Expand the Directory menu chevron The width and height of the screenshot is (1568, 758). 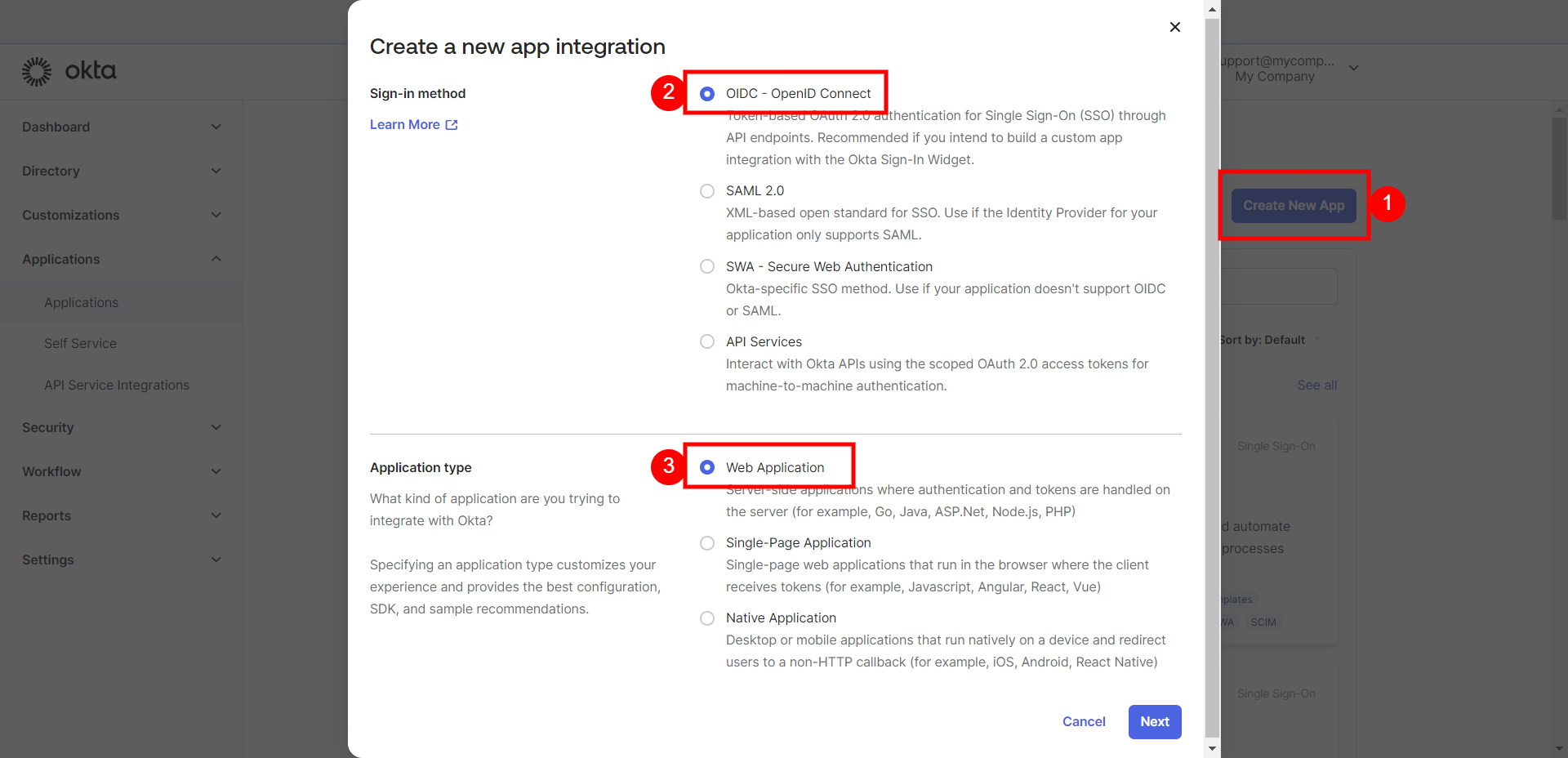[x=216, y=171]
